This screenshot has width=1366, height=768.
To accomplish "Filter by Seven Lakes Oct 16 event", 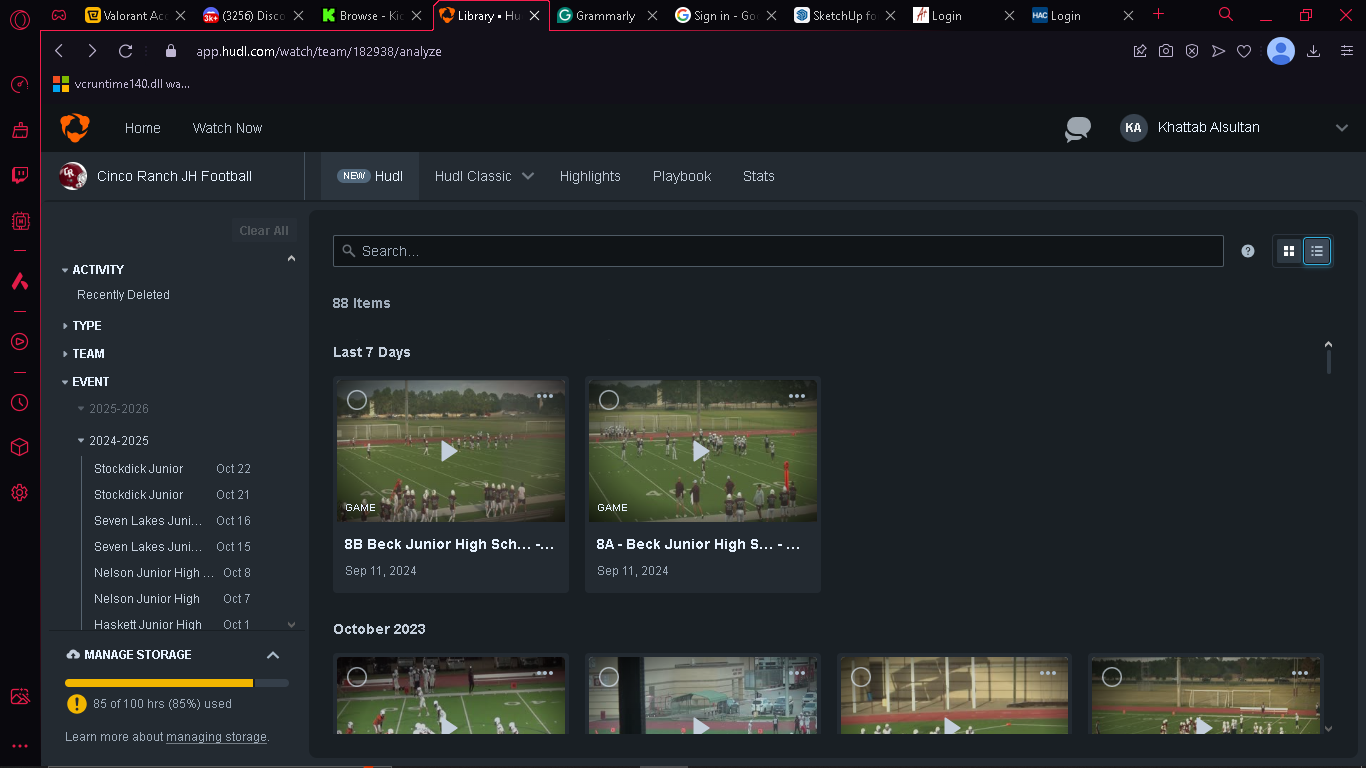I will 172,521.
